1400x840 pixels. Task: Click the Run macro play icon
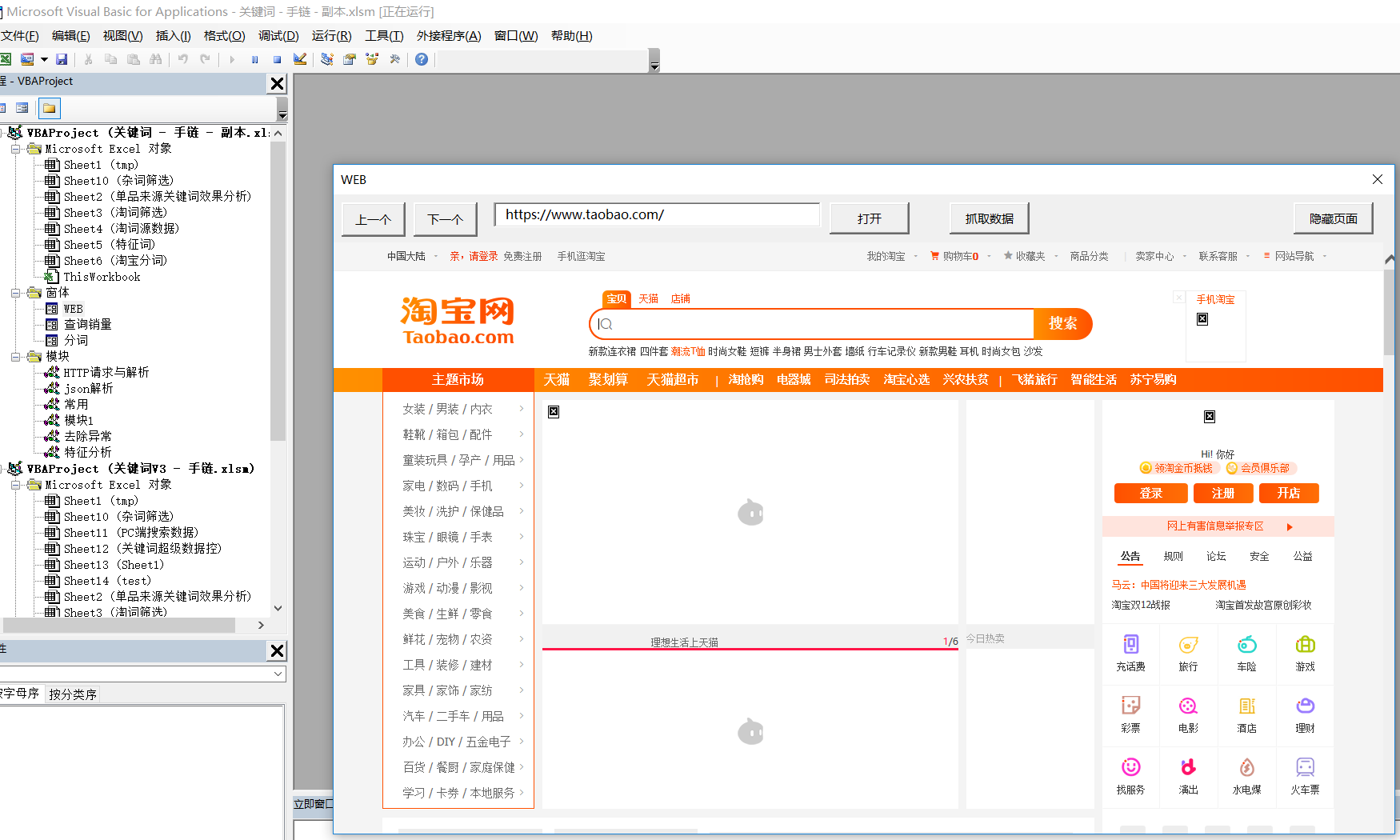pyautogui.click(x=232, y=59)
